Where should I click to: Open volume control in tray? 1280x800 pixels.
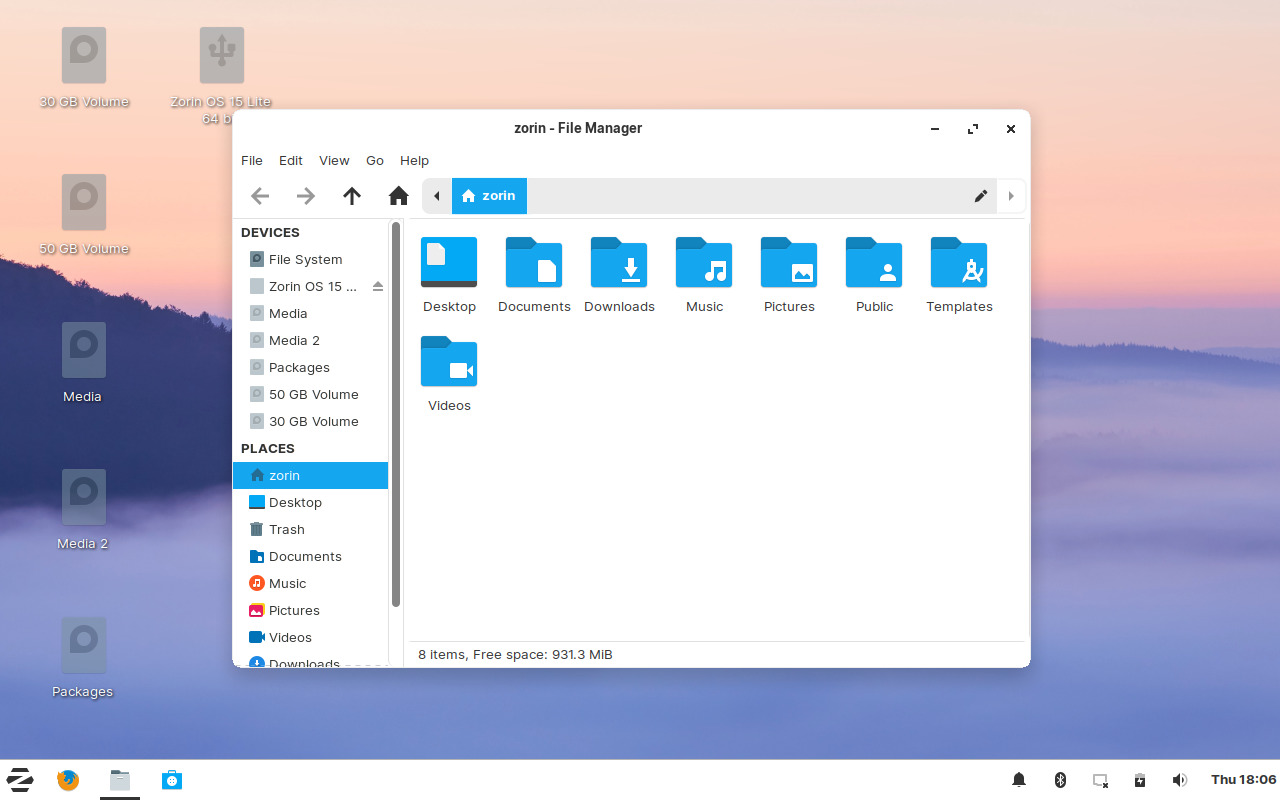1180,780
